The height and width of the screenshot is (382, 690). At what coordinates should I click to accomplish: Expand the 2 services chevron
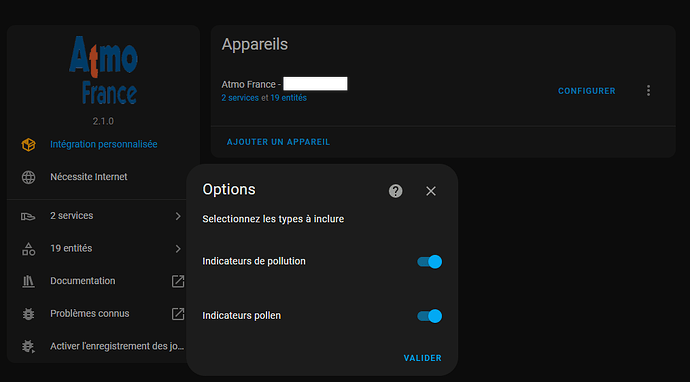click(x=178, y=216)
